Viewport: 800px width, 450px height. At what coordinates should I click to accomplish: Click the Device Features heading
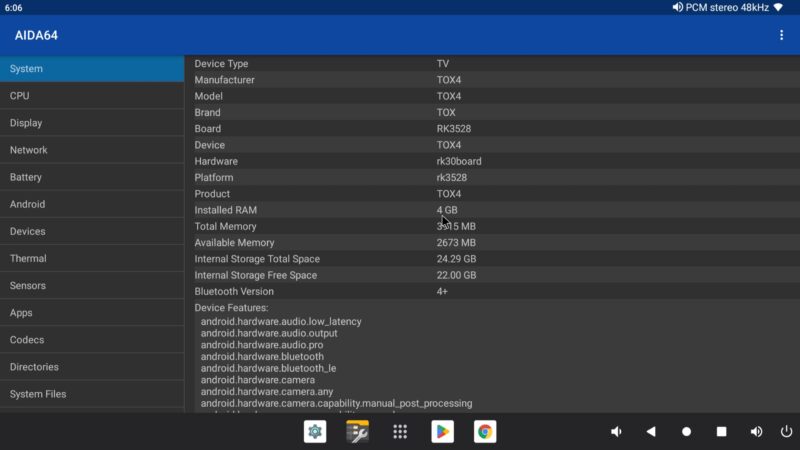point(231,308)
